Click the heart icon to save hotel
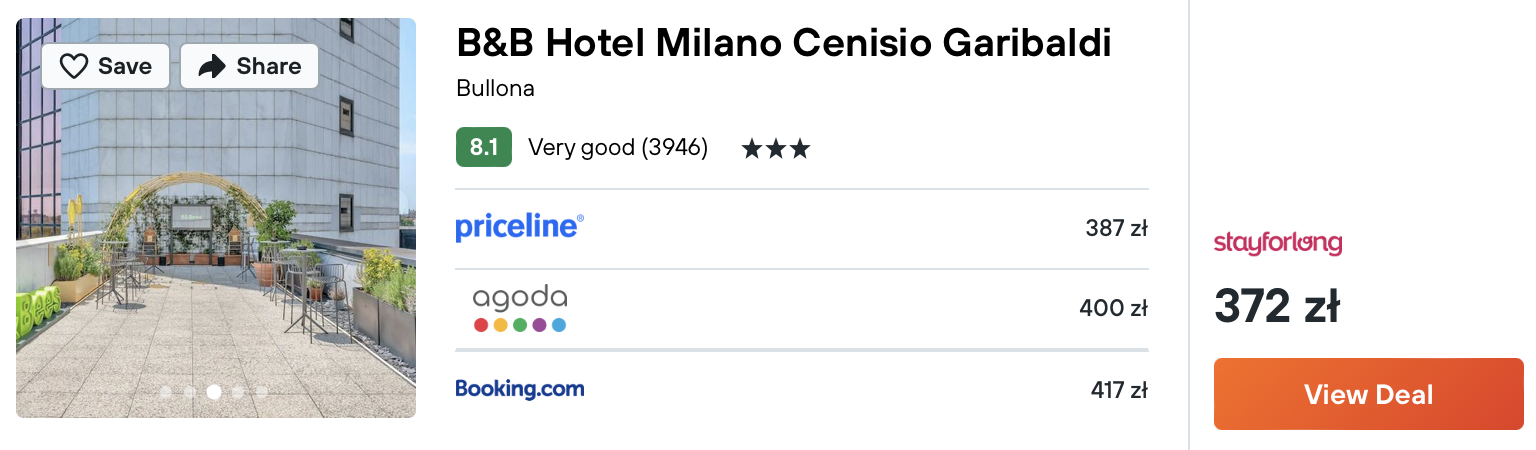The image size is (1536, 450). [74, 66]
